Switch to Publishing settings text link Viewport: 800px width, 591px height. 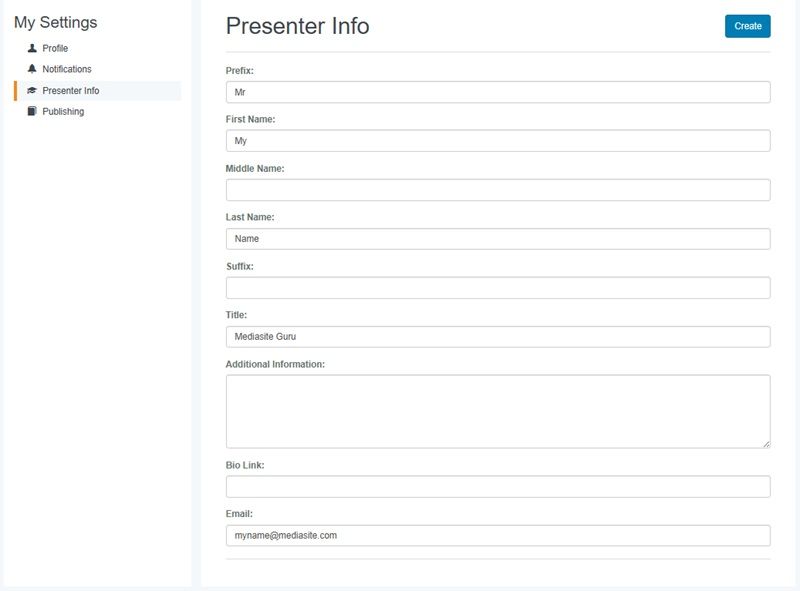click(63, 112)
